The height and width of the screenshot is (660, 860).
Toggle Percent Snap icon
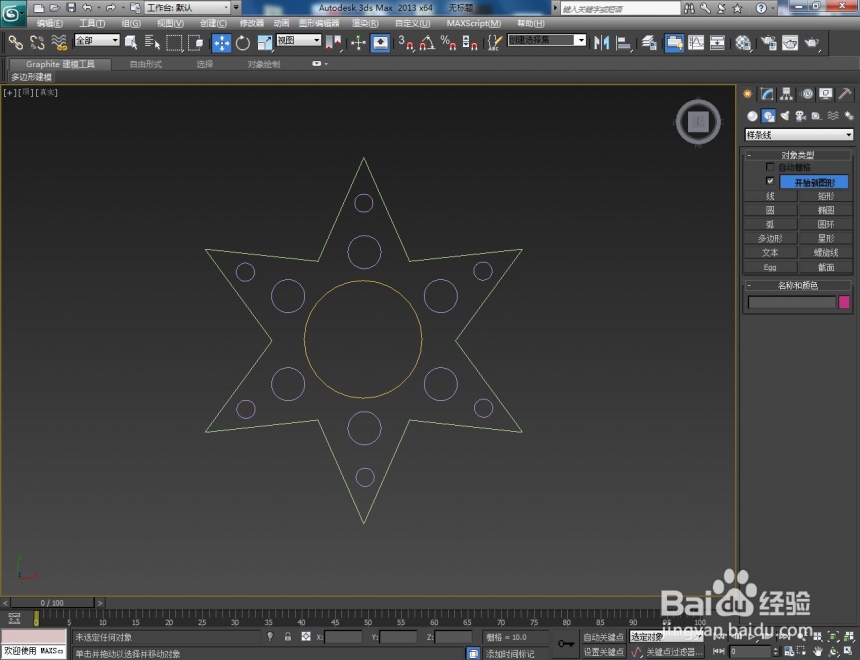tap(448, 42)
